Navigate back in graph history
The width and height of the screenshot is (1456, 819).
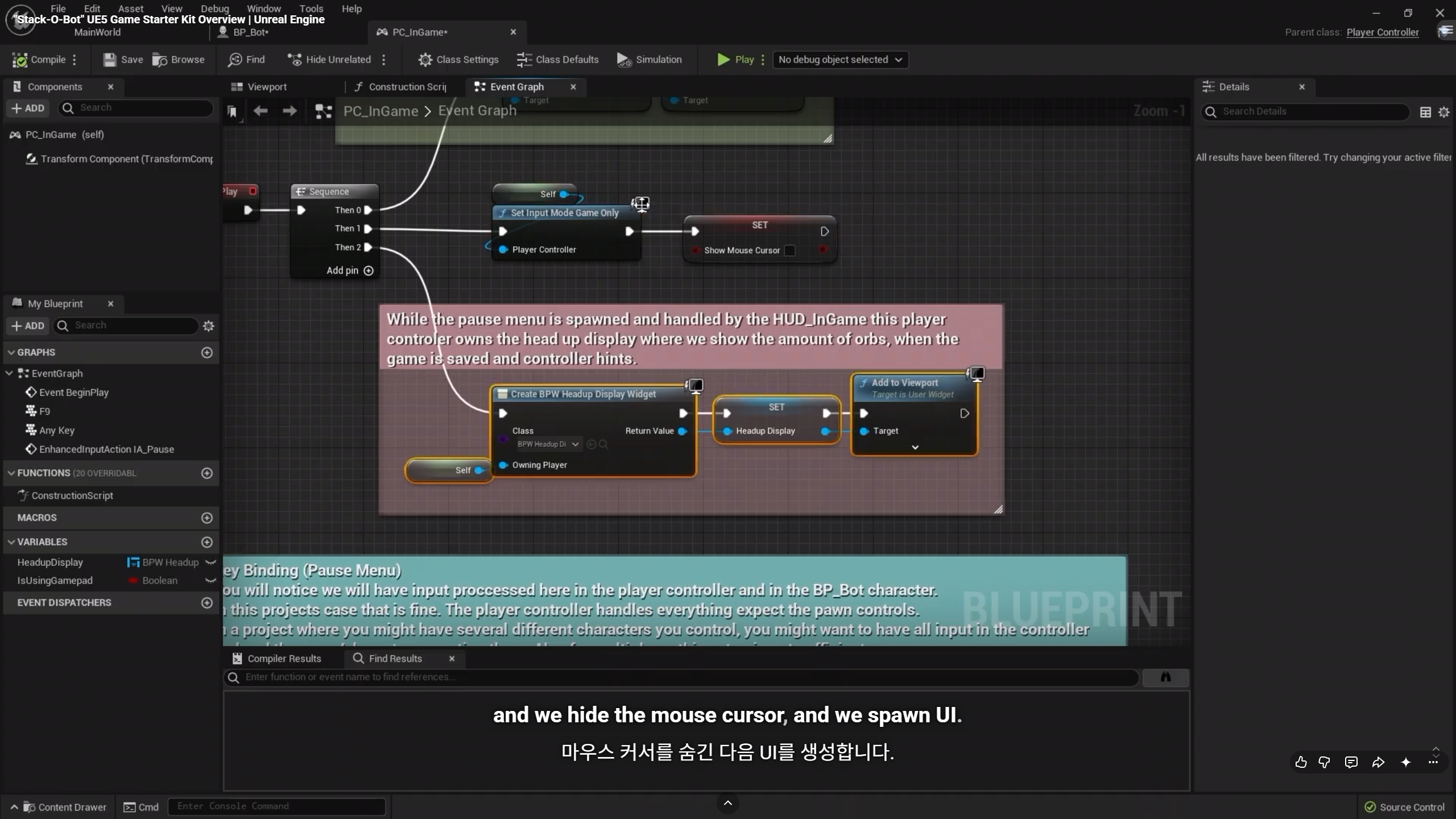260,111
